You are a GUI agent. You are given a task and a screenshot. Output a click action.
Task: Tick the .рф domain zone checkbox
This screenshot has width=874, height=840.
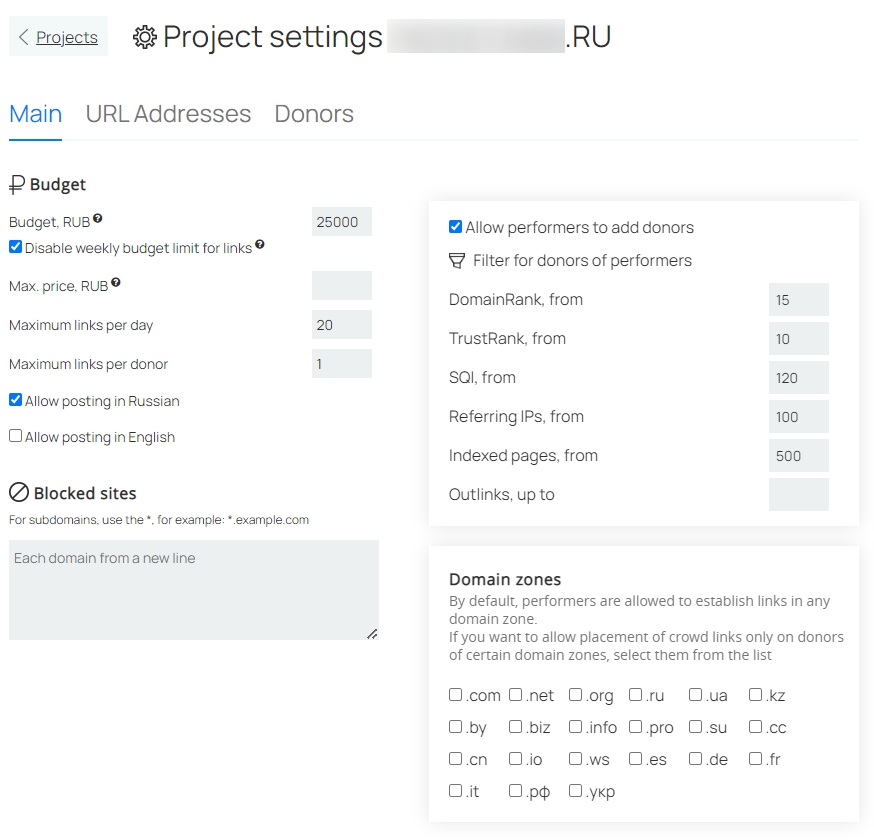point(516,790)
